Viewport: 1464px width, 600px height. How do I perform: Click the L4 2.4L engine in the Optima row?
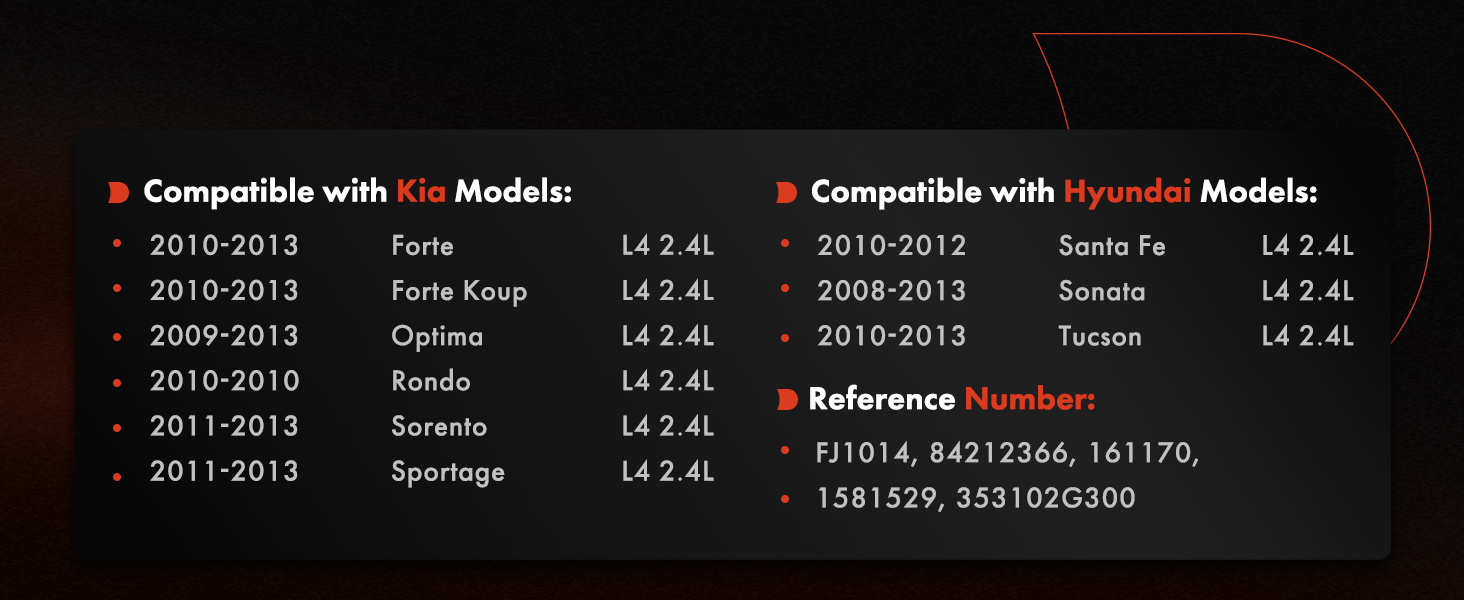coord(668,336)
